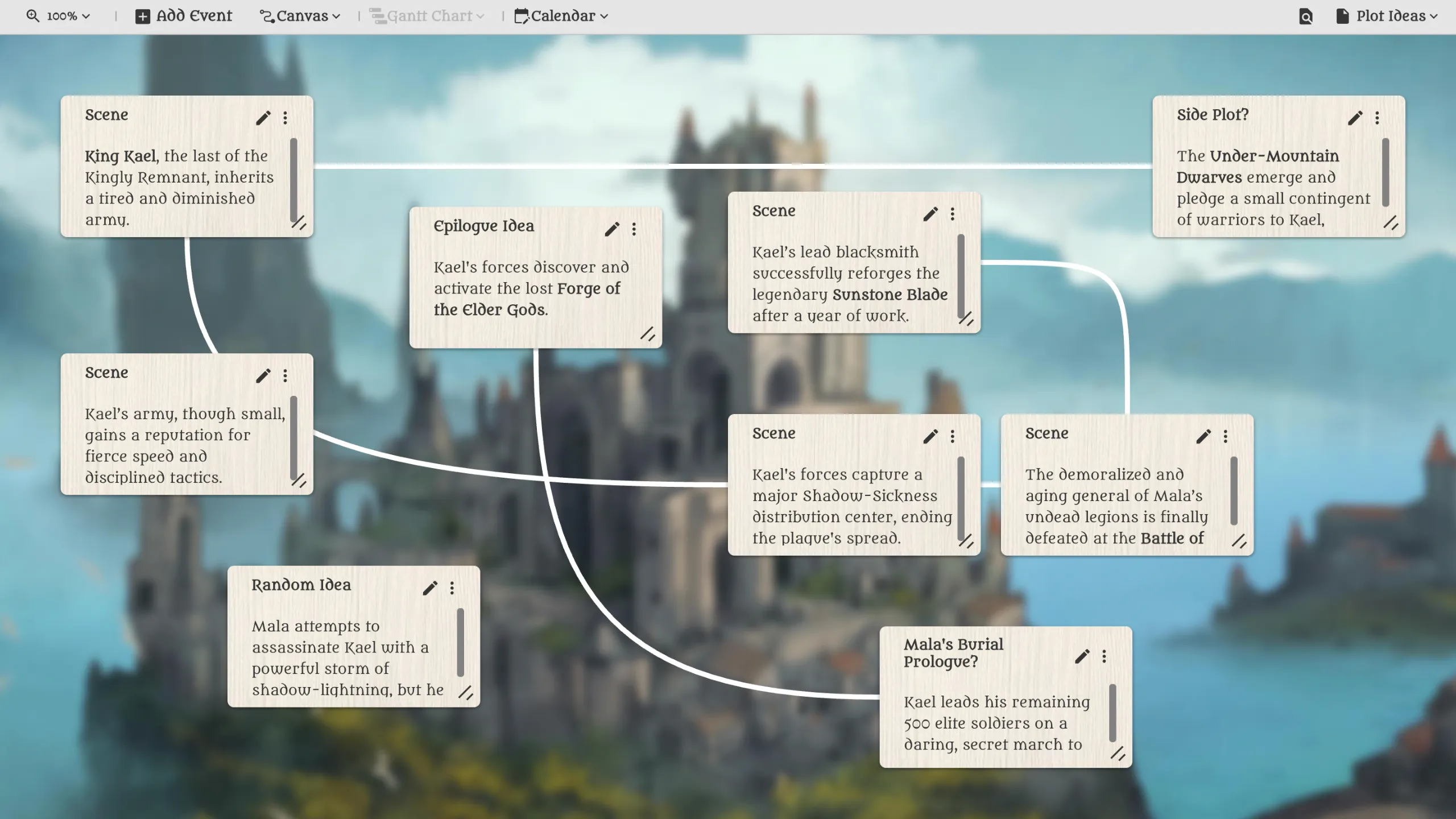Click the Side Plot? card's scrollbar
The height and width of the screenshot is (819, 1456).
coord(1385,172)
